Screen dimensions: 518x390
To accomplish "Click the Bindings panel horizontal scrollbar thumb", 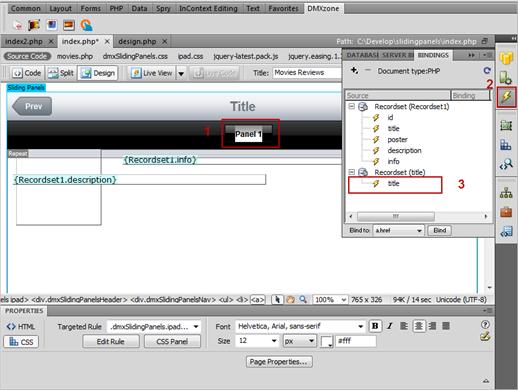I will coord(396,217).
